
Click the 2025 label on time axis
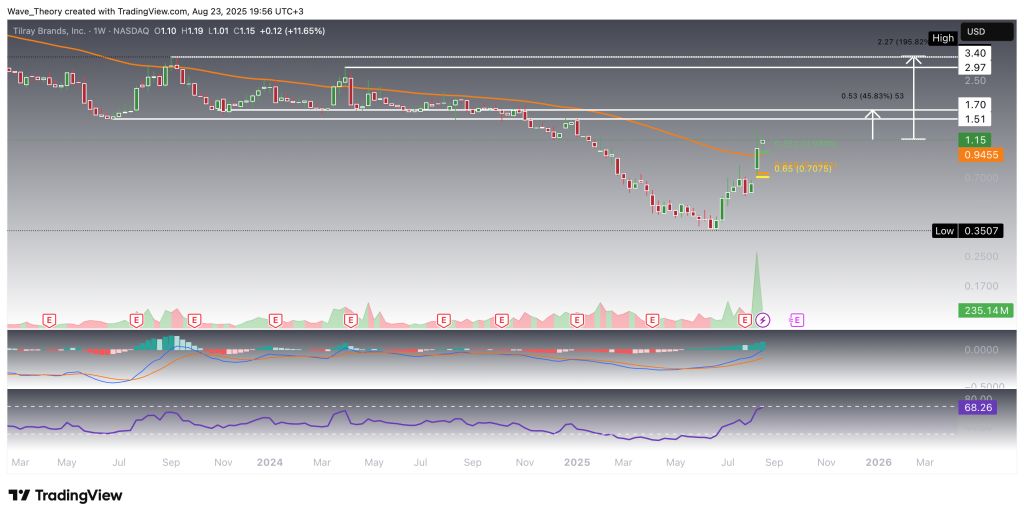tap(577, 462)
